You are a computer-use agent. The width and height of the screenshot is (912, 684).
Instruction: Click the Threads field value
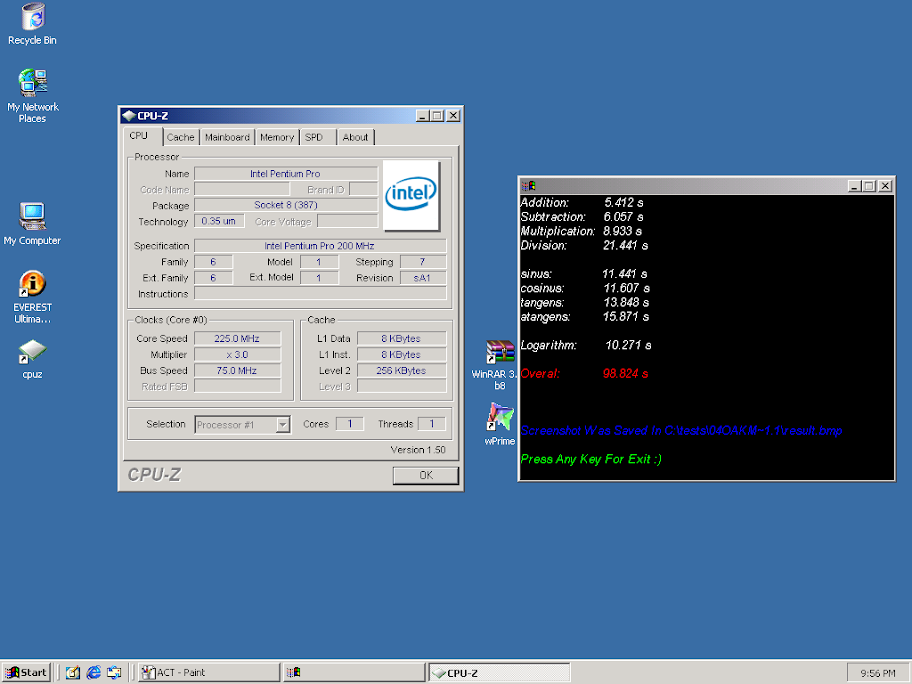point(432,424)
